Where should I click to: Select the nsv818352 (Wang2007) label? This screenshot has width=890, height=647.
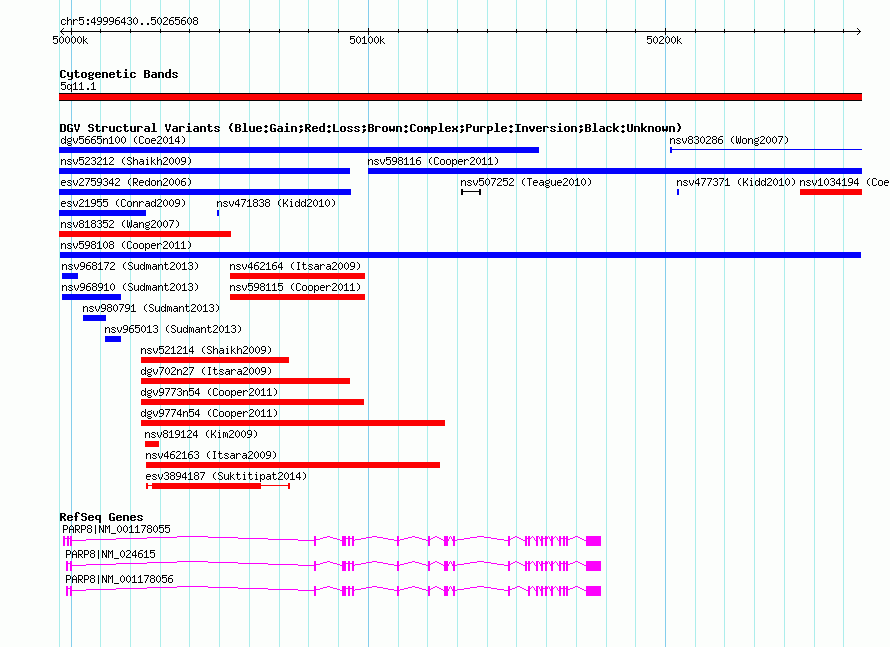pos(120,224)
